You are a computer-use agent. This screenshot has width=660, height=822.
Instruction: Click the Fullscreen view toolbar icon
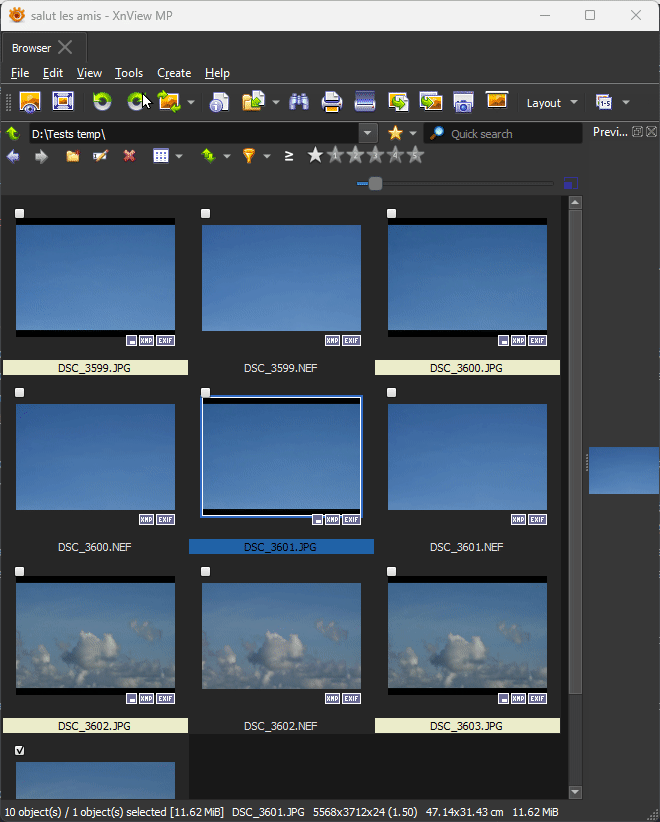point(63,102)
